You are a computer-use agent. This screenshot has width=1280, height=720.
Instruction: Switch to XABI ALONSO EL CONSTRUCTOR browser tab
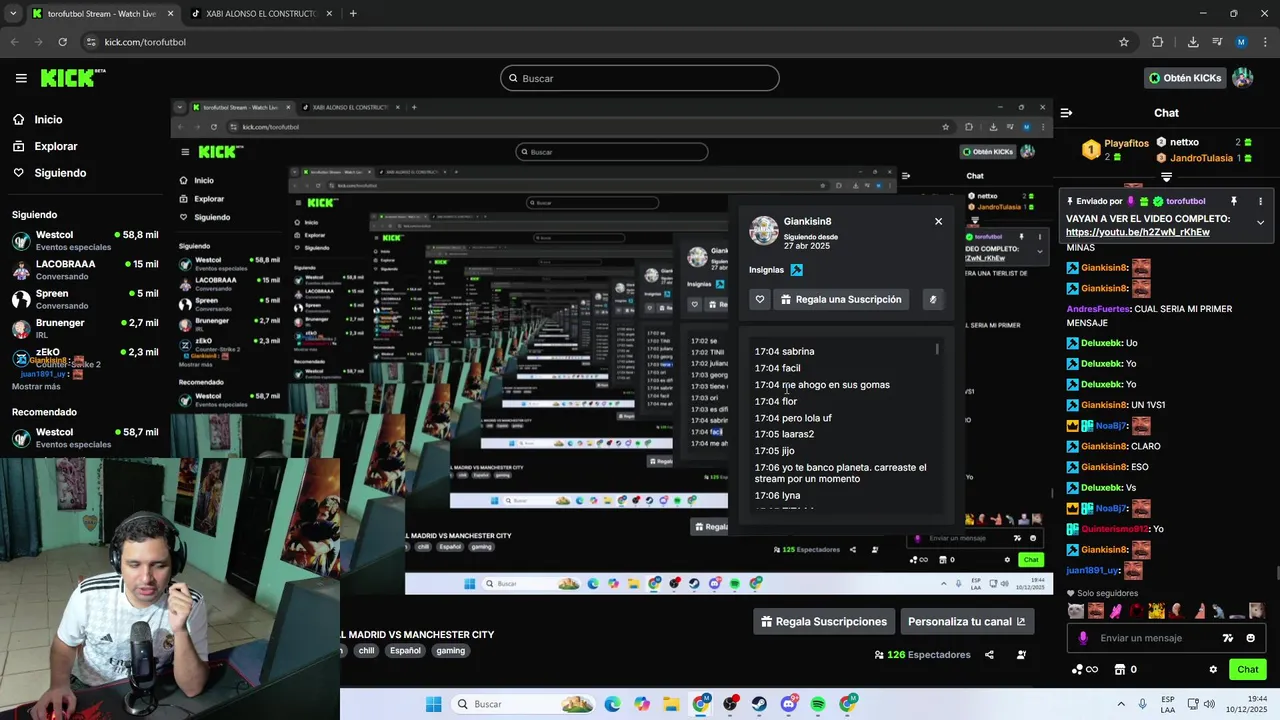(261, 14)
